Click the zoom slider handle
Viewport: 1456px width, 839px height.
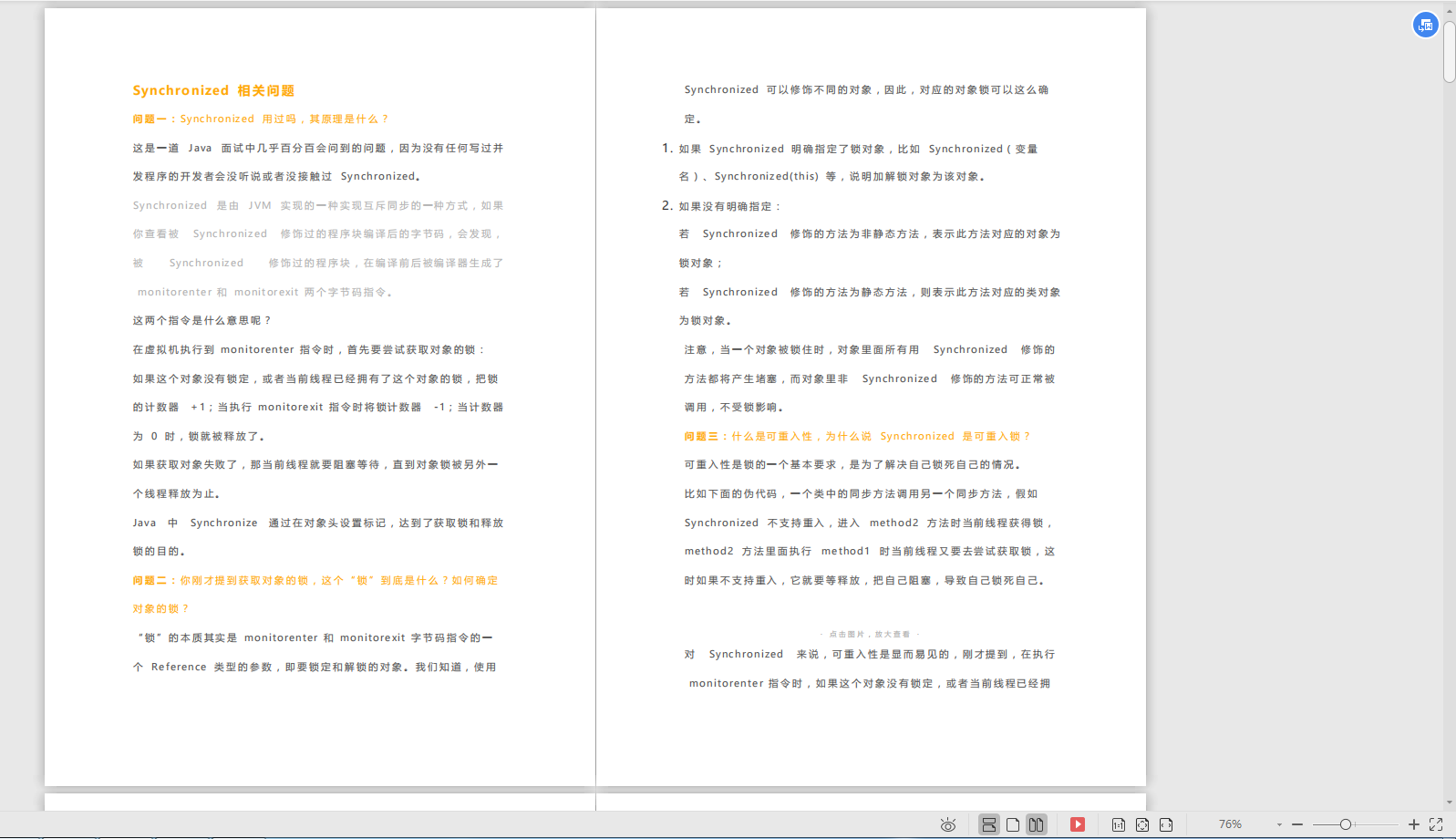tap(1346, 824)
